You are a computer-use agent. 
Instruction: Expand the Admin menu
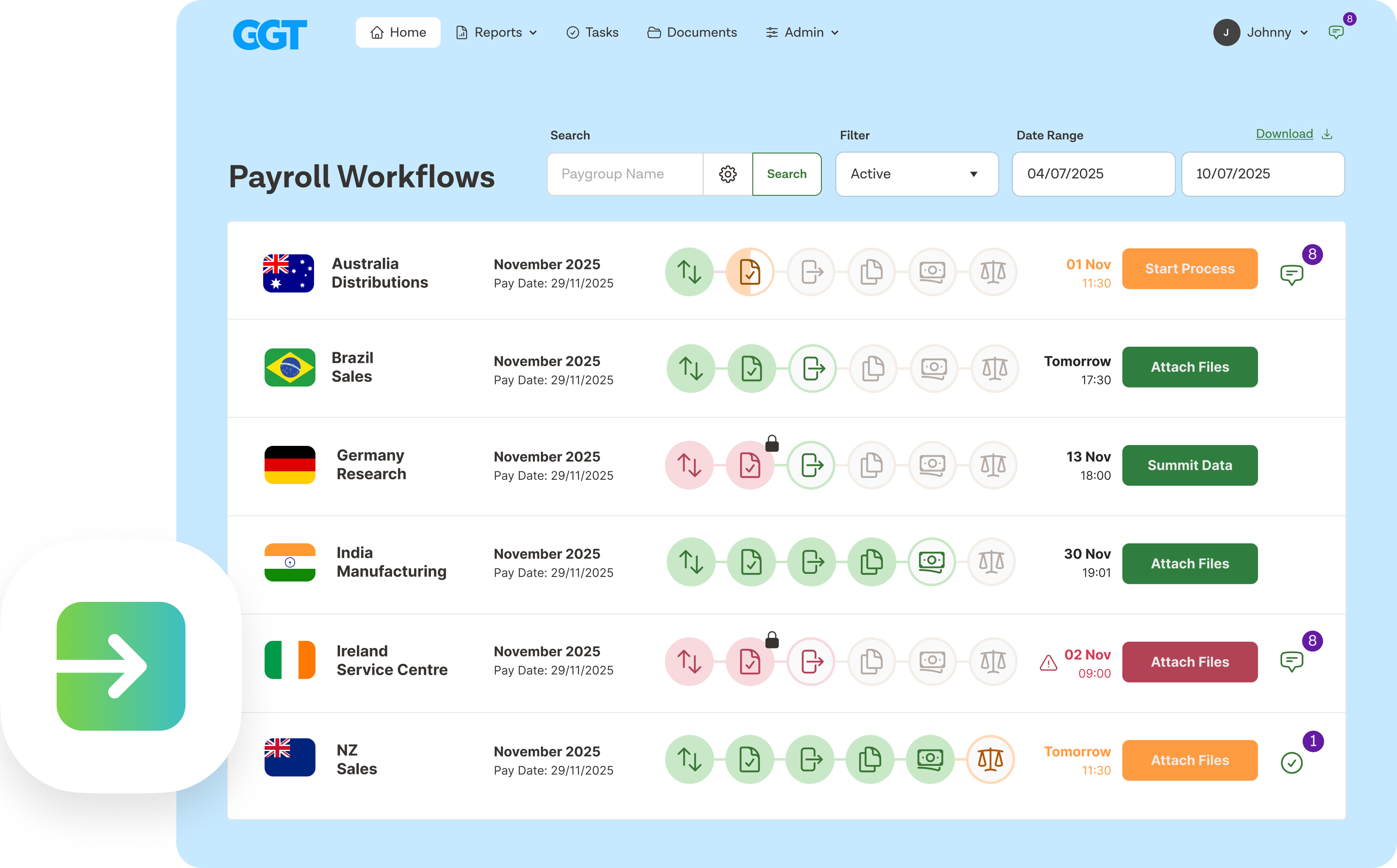tap(802, 32)
